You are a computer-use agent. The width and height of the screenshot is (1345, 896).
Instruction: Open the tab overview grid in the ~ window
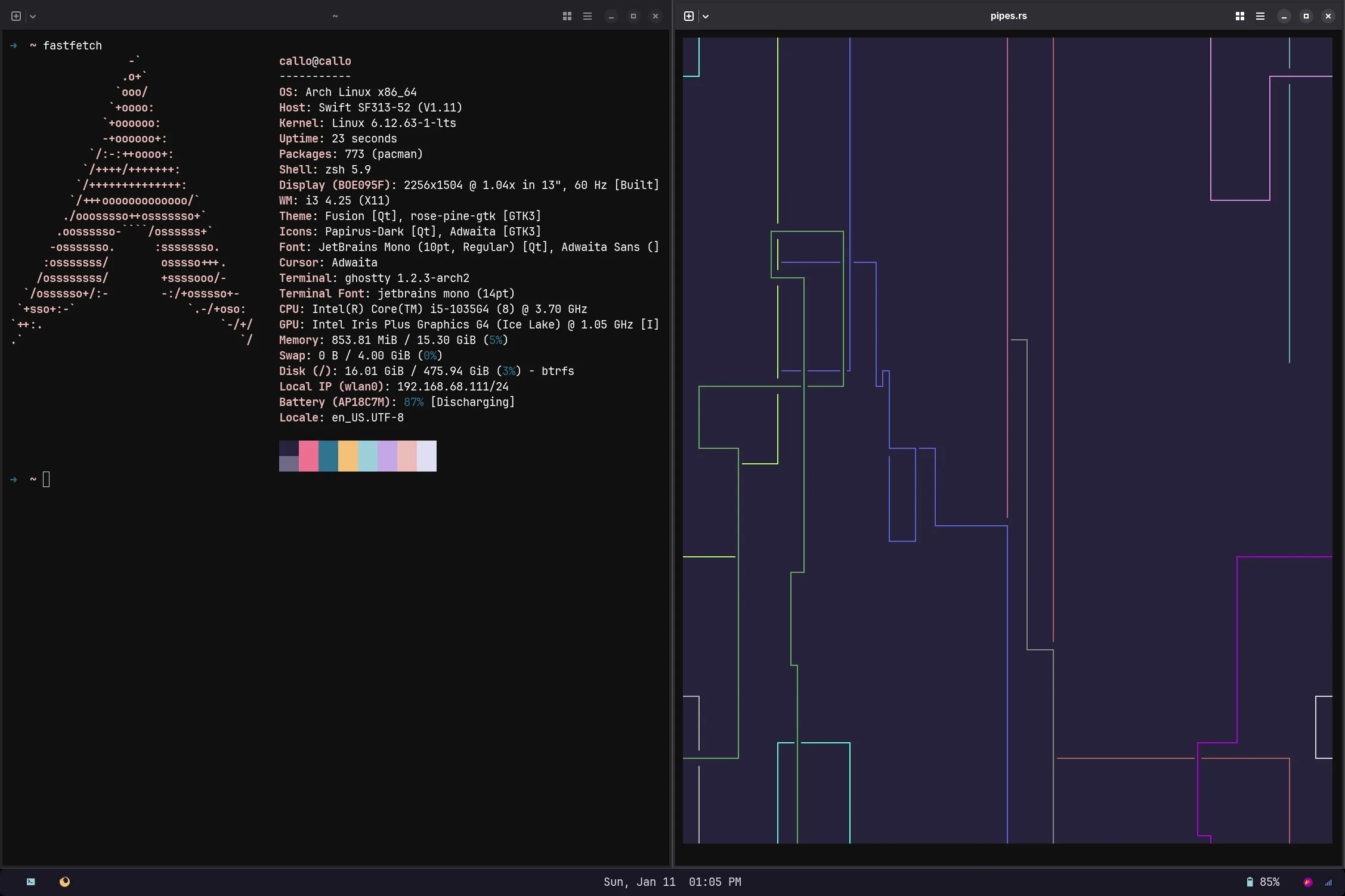point(567,16)
